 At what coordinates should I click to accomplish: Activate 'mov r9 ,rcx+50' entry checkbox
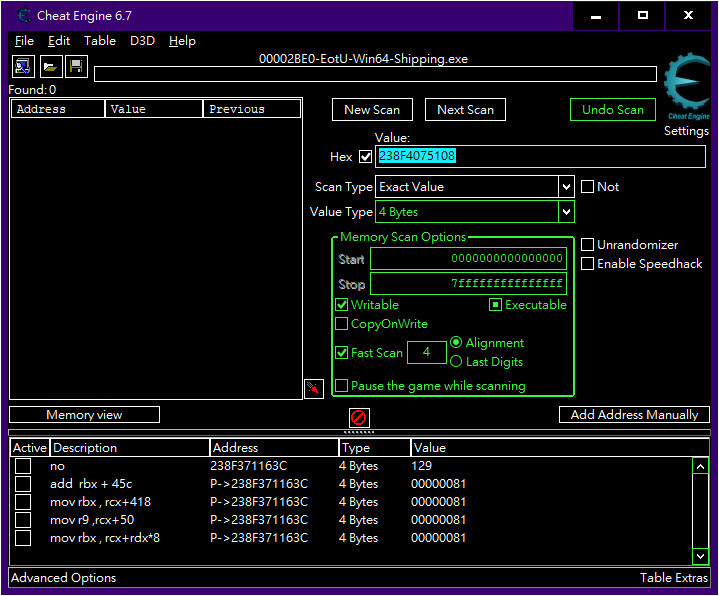(x=23, y=520)
